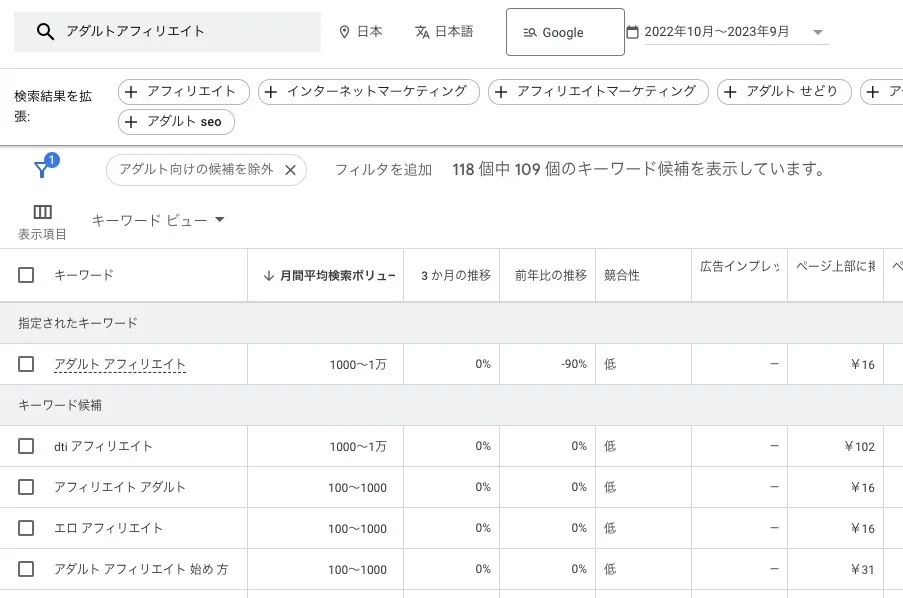The height and width of the screenshot is (598, 903).
Task: Add アダルト seo suggestion chip
Action: click(x=176, y=122)
